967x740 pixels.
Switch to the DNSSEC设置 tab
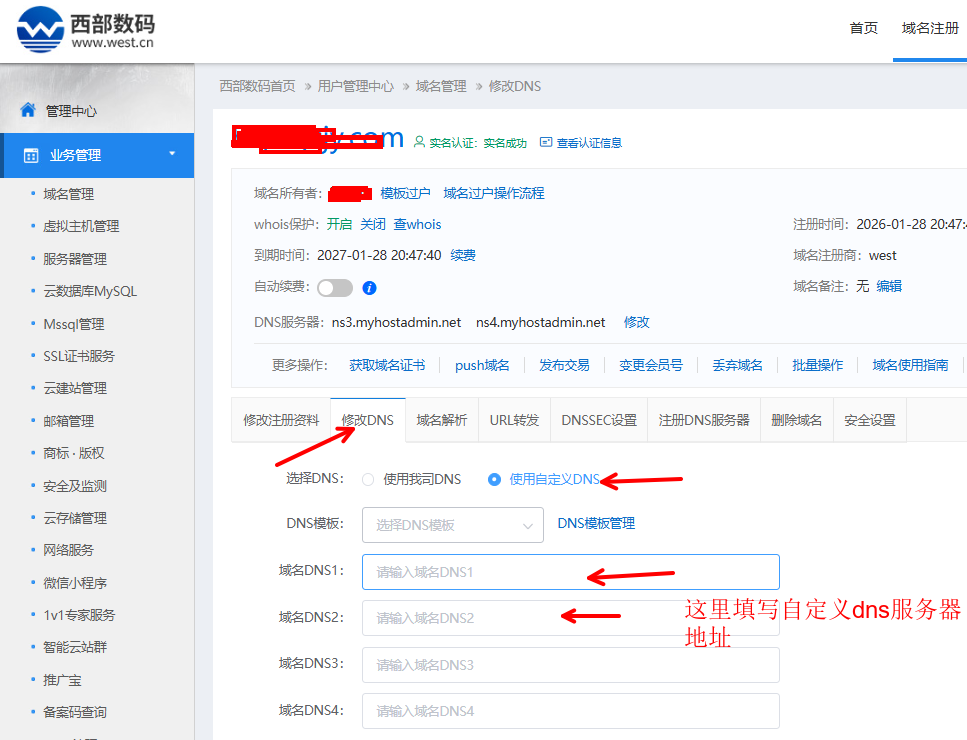point(598,420)
